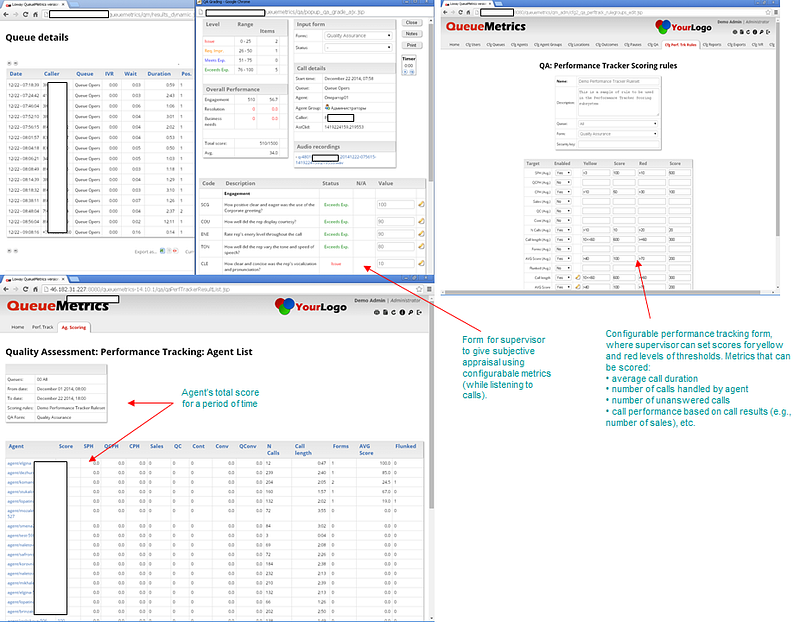This screenshot has width=800, height=622.
Task: Click the Yellow threshold field for SPH row
Action: pyautogui.click(x=595, y=173)
